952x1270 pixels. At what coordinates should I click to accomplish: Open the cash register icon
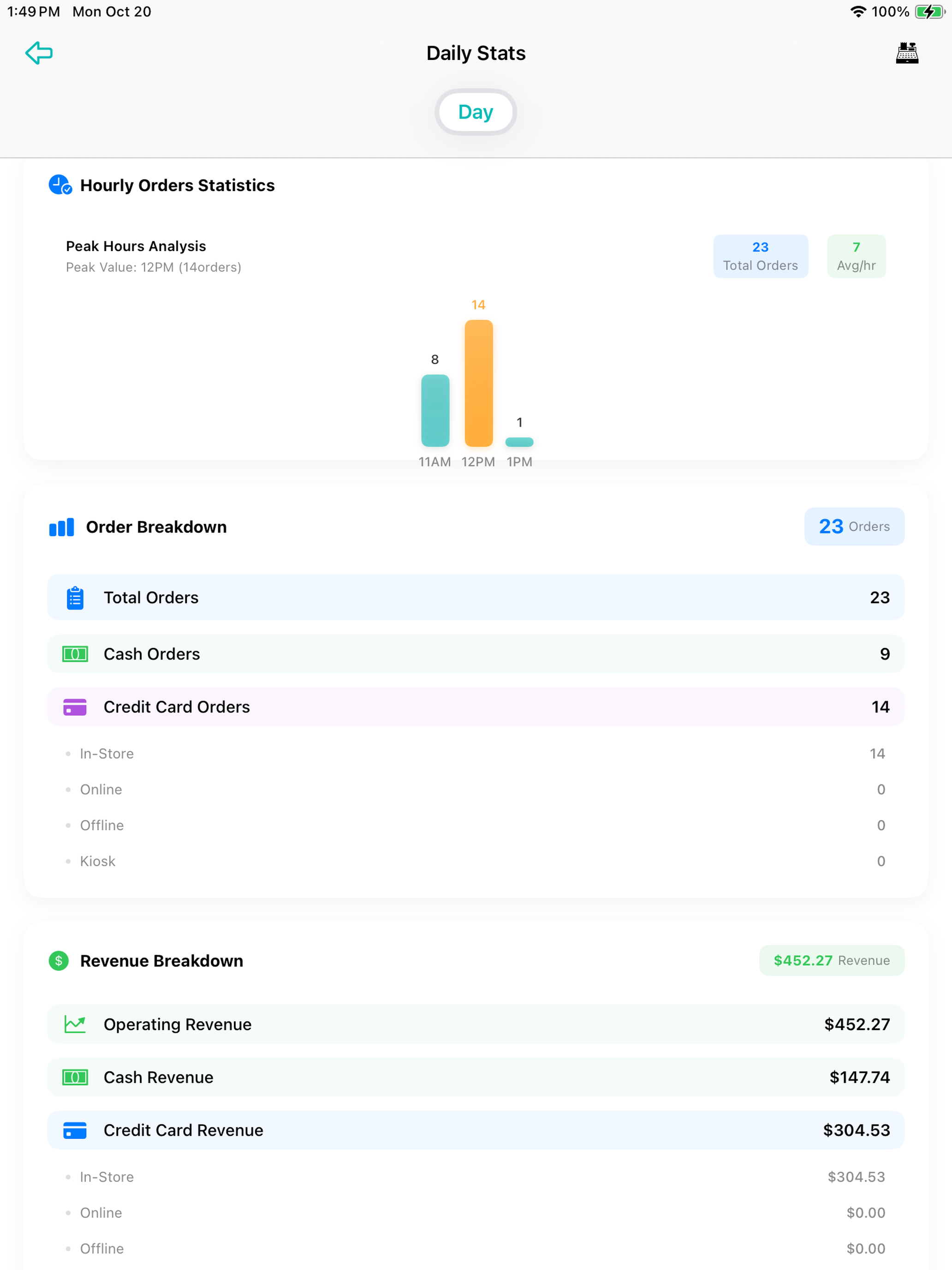[x=907, y=53]
